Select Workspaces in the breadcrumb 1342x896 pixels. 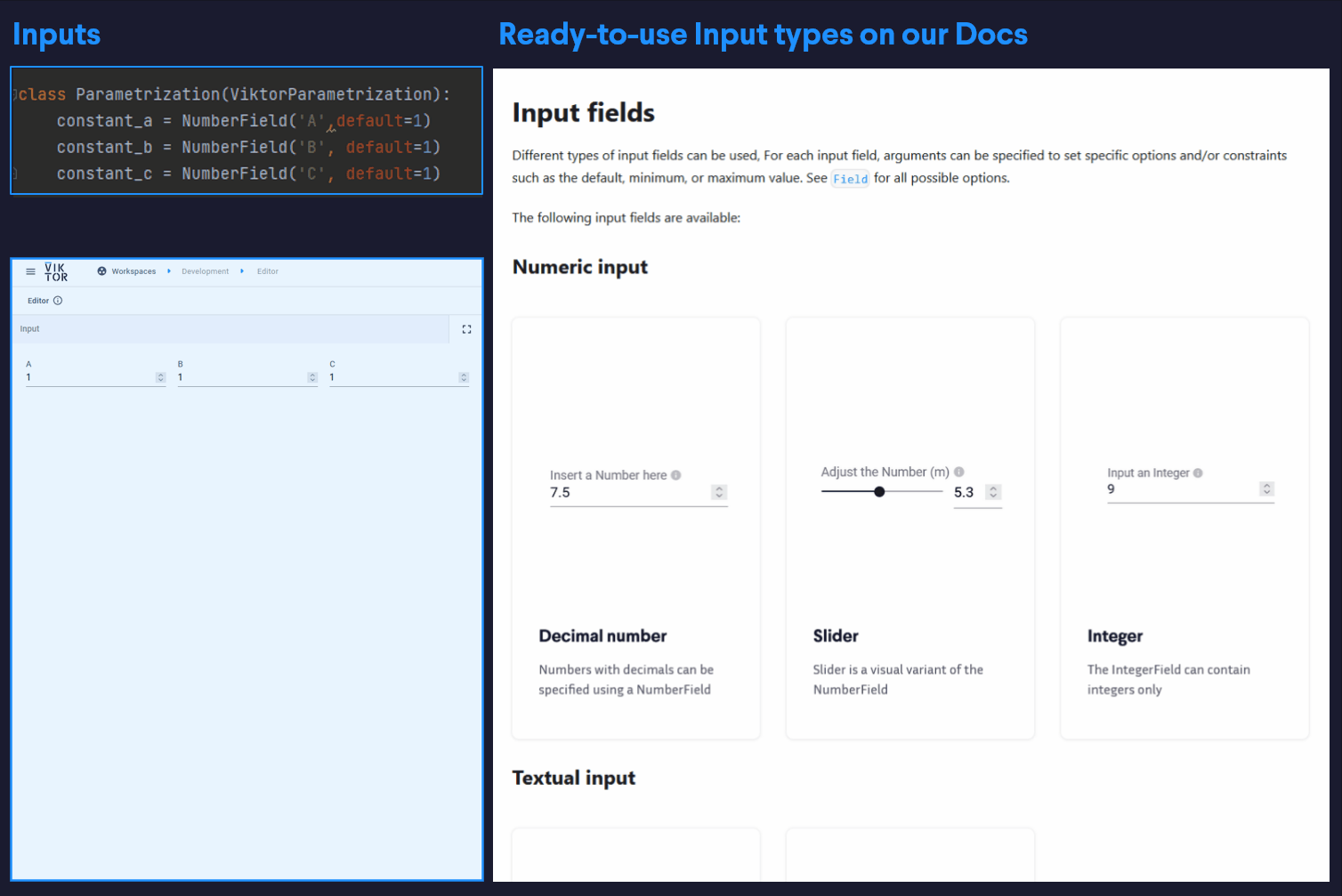point(133,271)
